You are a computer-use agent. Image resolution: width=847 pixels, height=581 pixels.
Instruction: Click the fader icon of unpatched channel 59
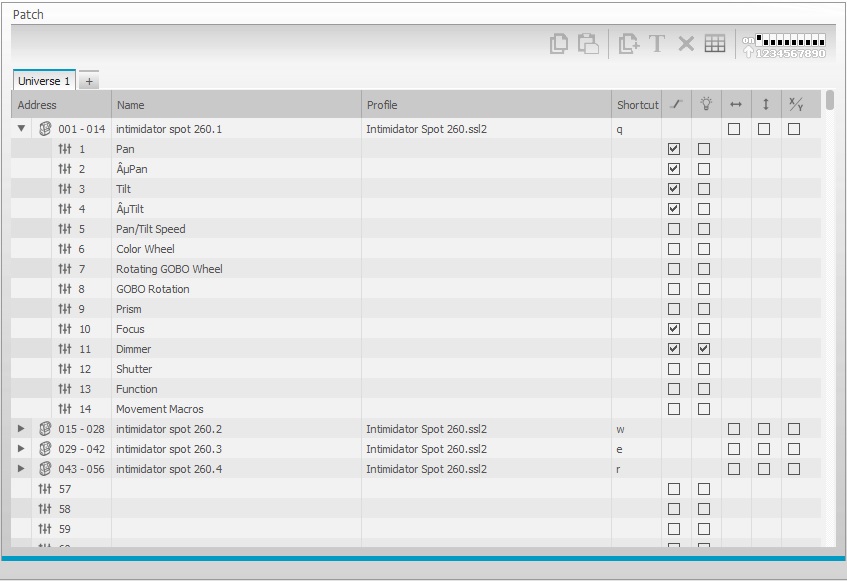pyautogui.click(x=45, y=529)
